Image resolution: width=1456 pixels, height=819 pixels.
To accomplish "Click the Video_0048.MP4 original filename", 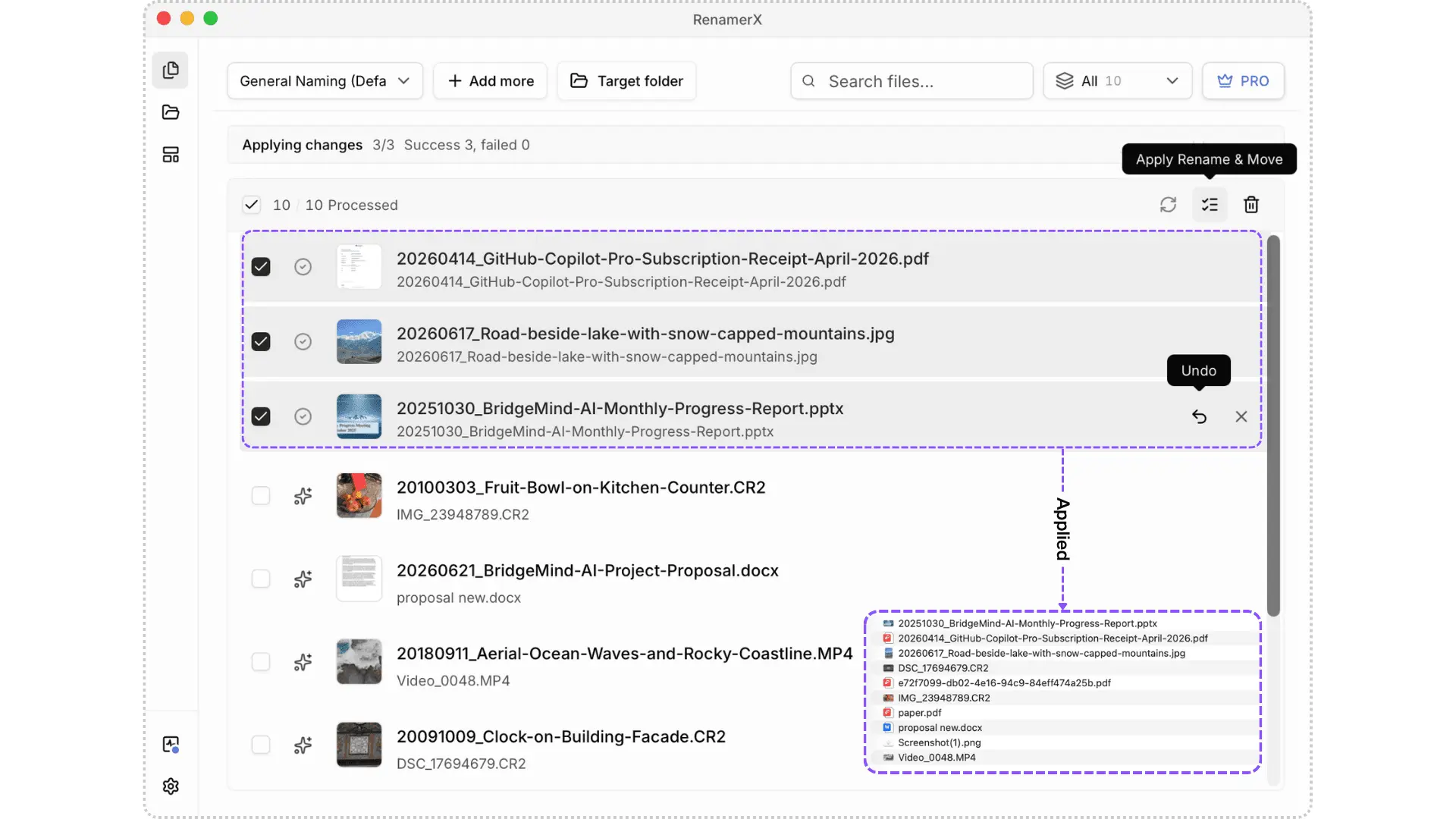I will point(453,681).
